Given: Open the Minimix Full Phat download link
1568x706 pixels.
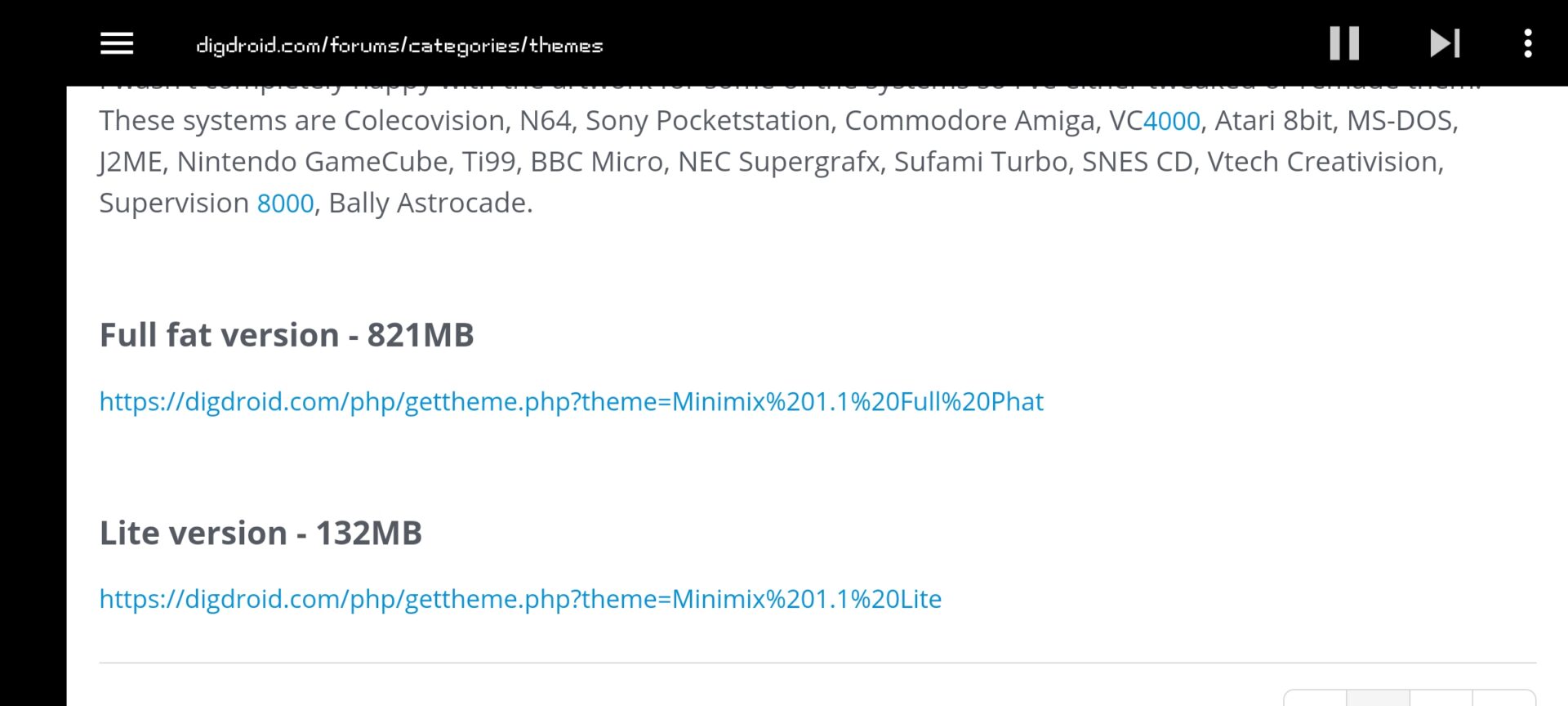Looking at the screenshot, I should pos(571,401).
